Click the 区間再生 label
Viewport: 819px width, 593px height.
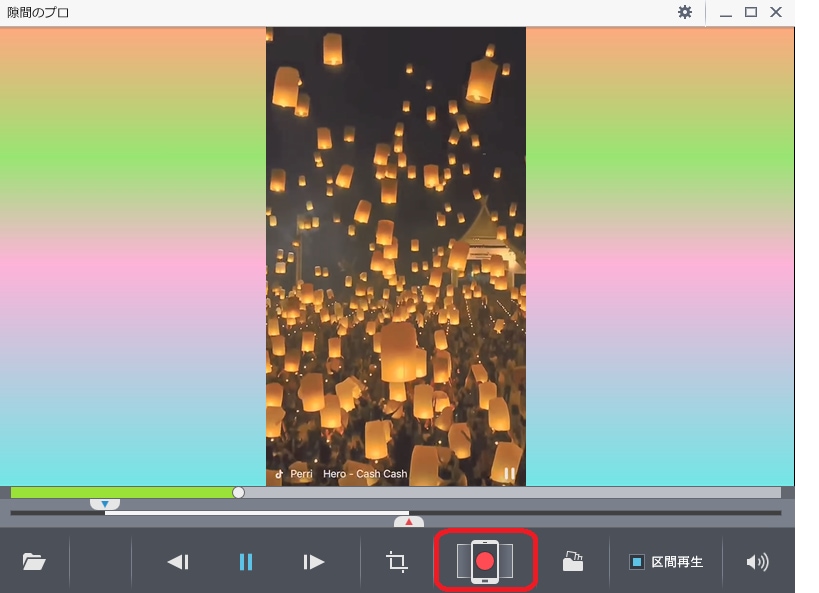[677, 562]
